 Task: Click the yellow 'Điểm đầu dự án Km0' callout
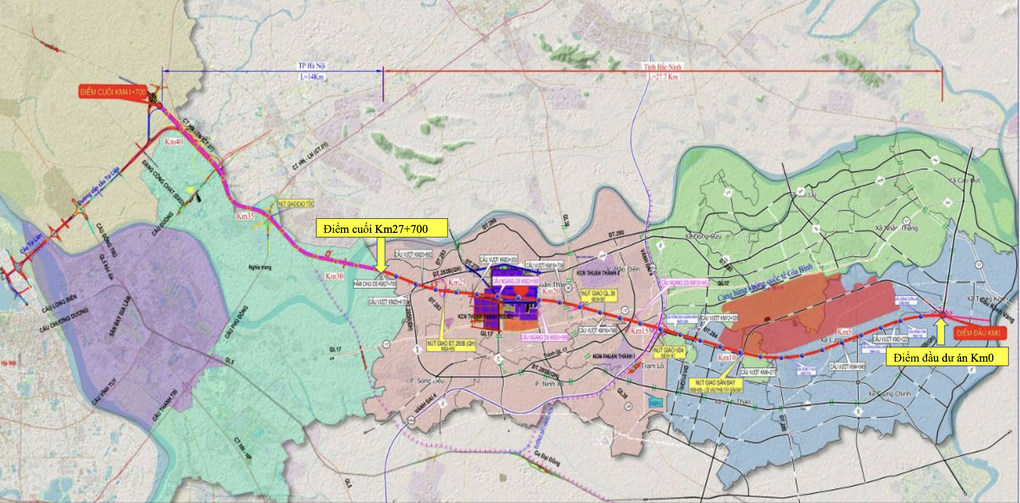tap(947, 357)
